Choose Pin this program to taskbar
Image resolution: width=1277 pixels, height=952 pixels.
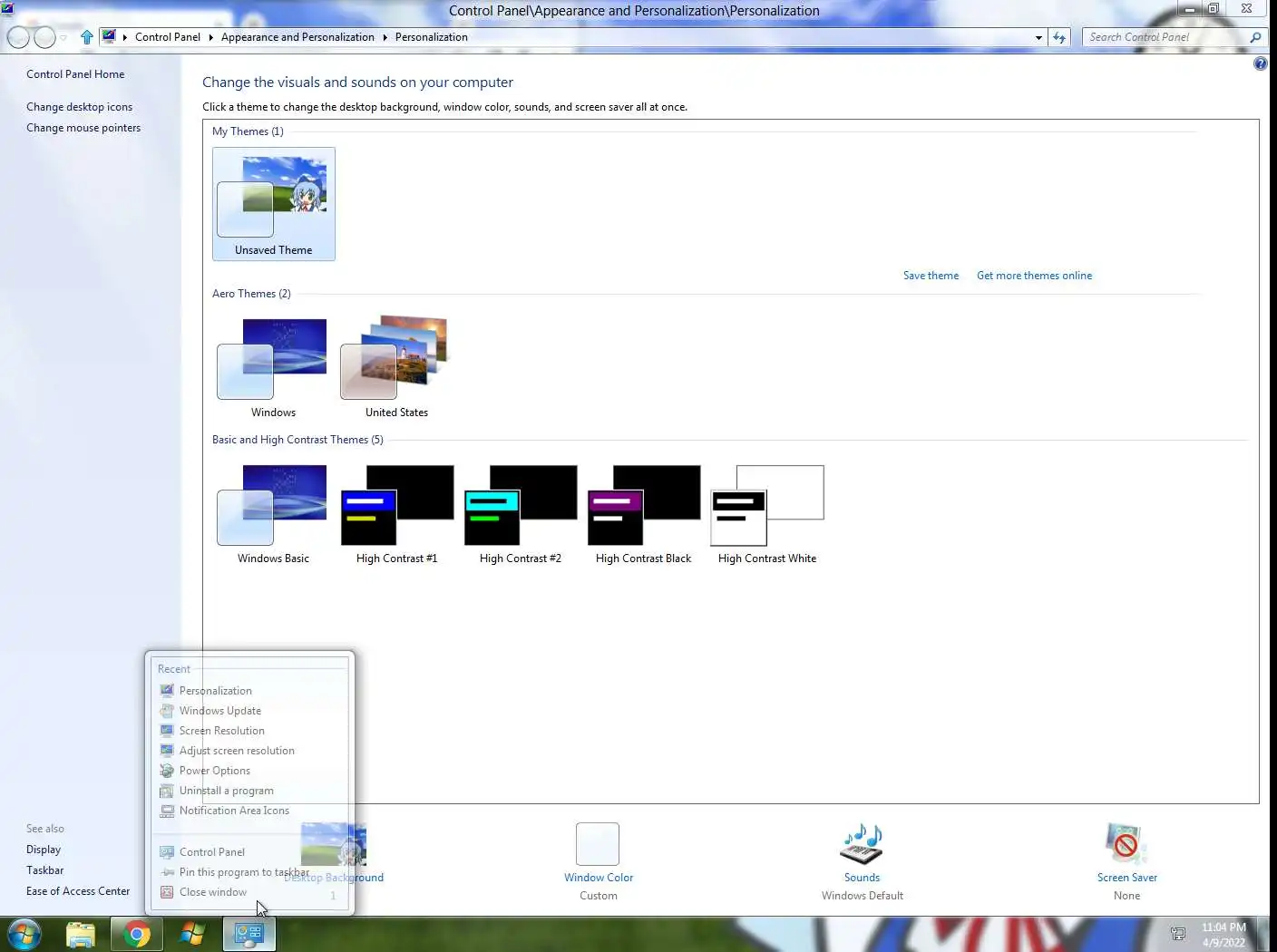pos(250,872)
